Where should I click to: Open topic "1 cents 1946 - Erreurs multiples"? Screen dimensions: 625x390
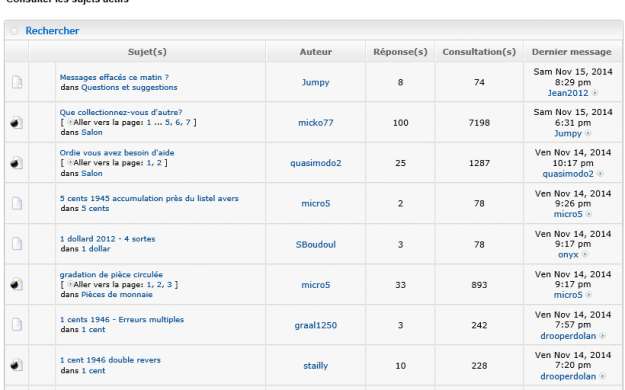(x=122, y=319)
